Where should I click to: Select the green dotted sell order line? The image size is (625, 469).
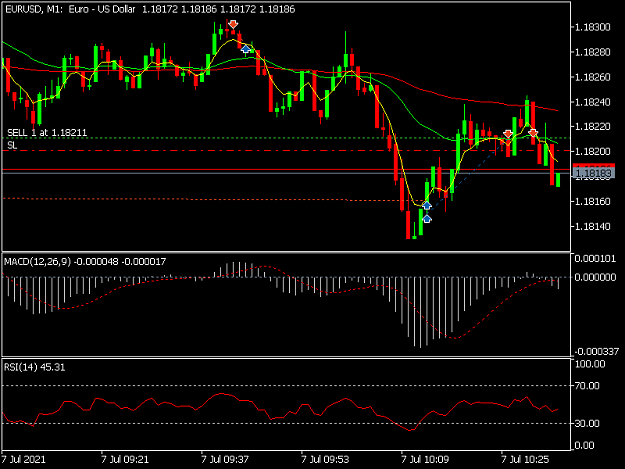point(286,138)
